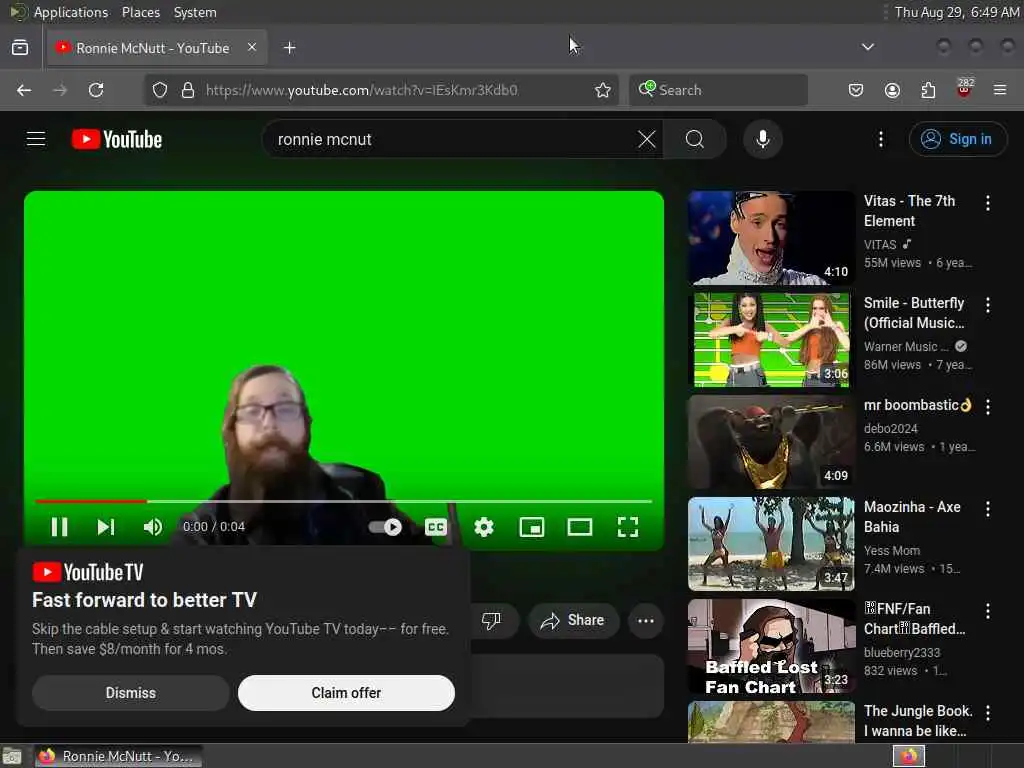
Task: Run search with magnifier button
Action: 695,139
